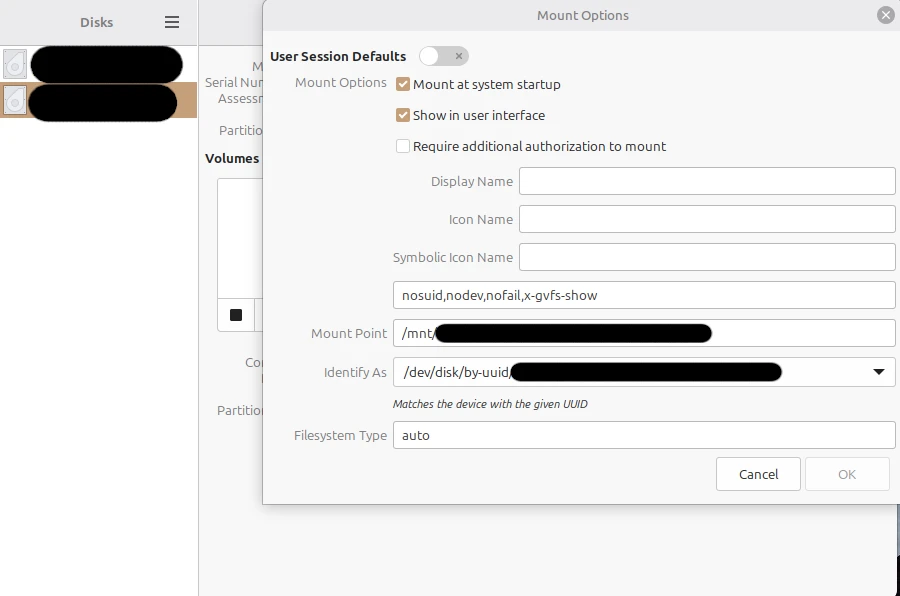Close the Mount Options dialog

click(885, 15)
